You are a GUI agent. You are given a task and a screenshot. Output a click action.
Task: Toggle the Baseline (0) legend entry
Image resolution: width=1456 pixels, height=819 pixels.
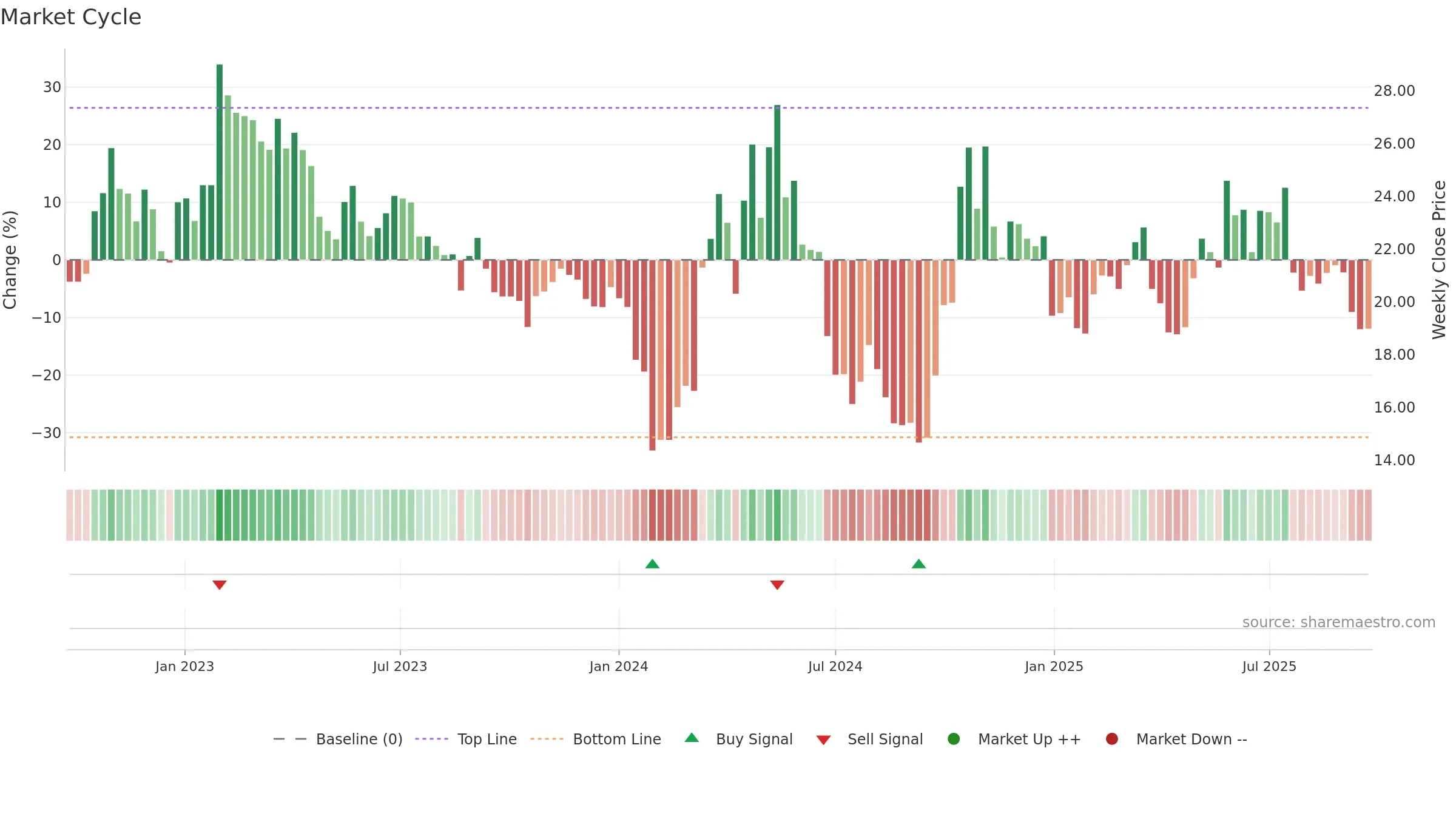[338, 739]
